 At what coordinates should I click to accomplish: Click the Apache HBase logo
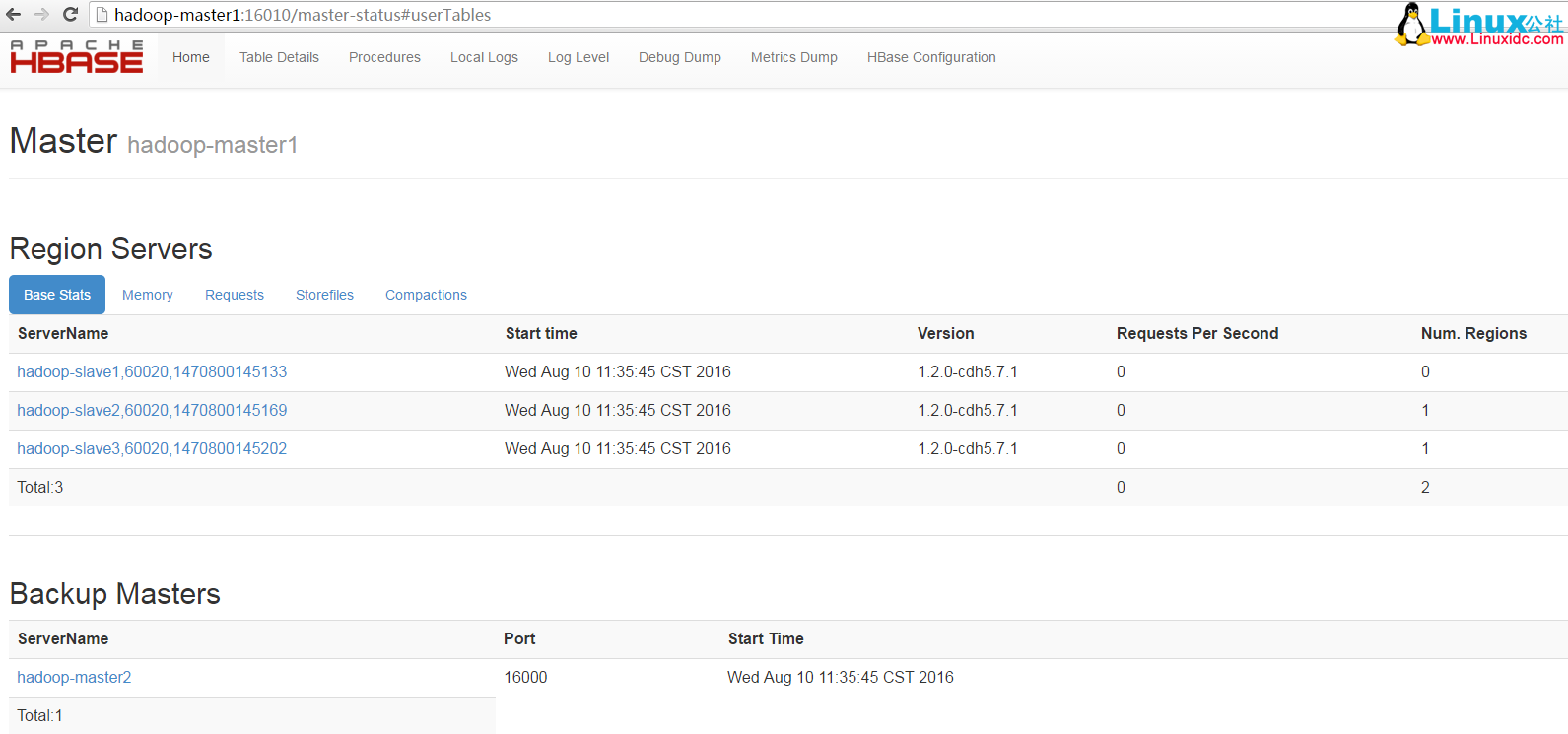point(77,57)
